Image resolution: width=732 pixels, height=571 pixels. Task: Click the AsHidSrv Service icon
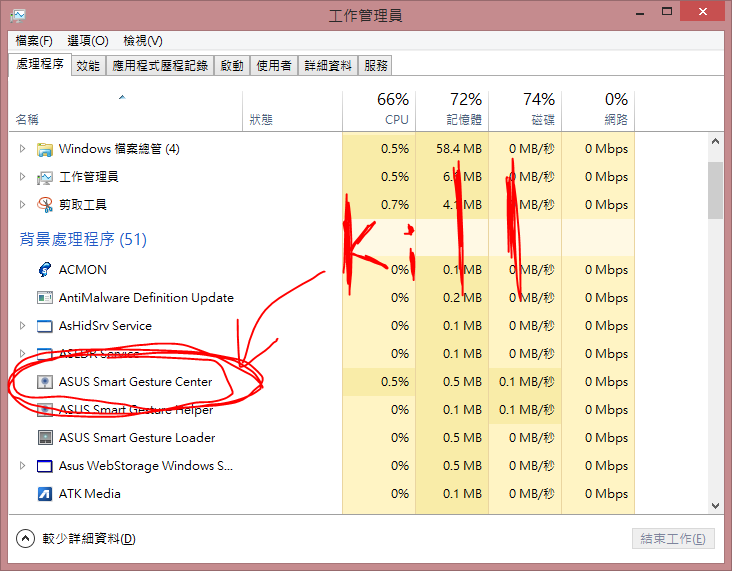click(x=45, y=326)
